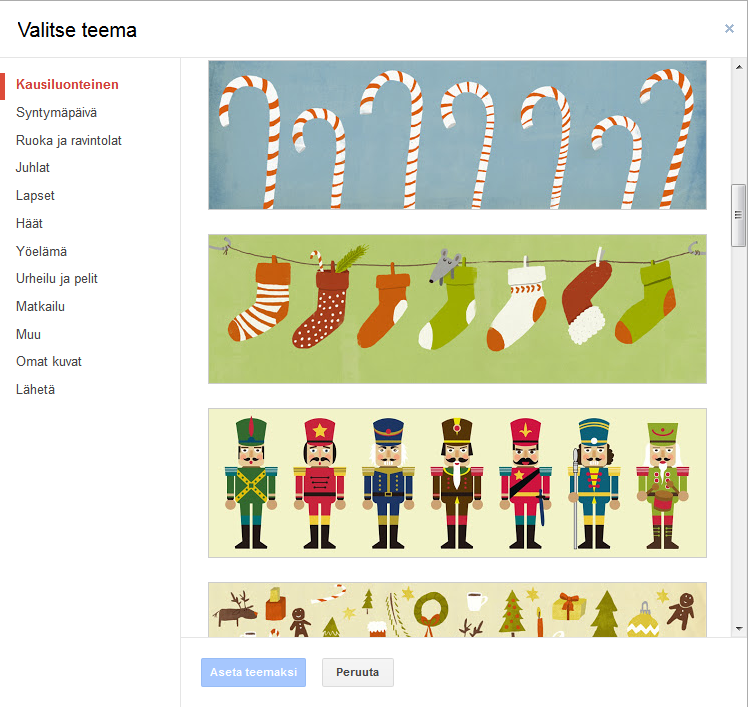Select the Lapset category
The width and height of the screenshot is (748, 707).
pos(35,196)
